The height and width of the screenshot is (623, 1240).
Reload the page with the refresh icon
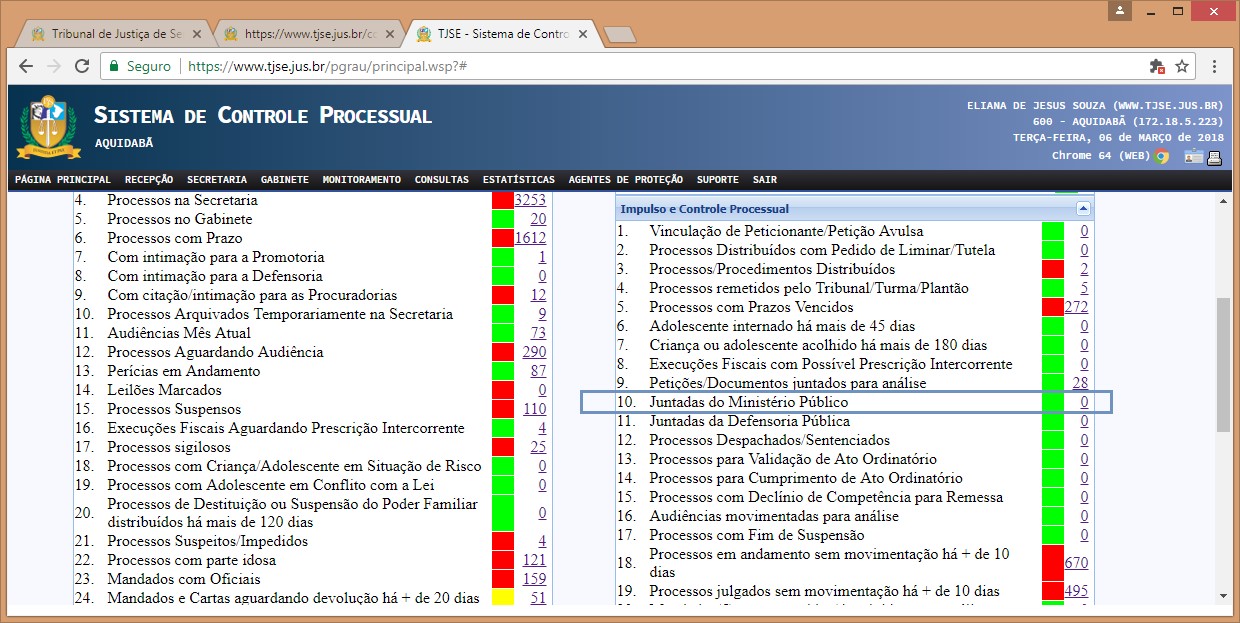[83, 67]
